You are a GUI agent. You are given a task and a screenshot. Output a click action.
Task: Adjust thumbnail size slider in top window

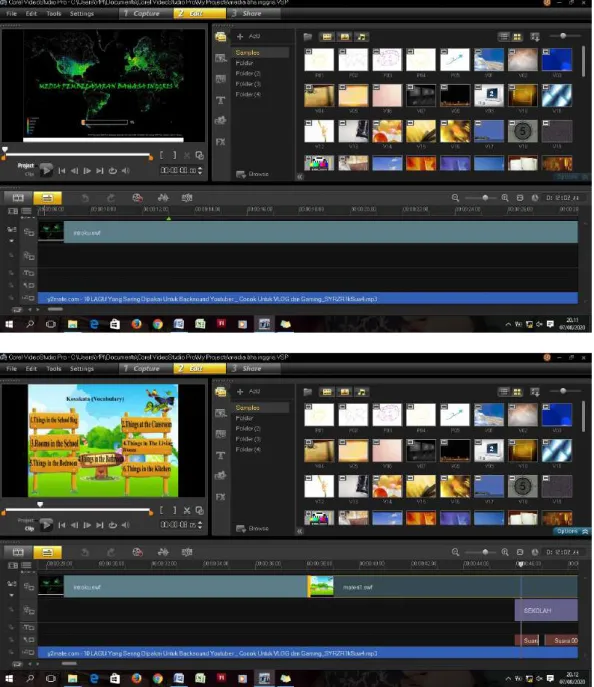point(565,35)
